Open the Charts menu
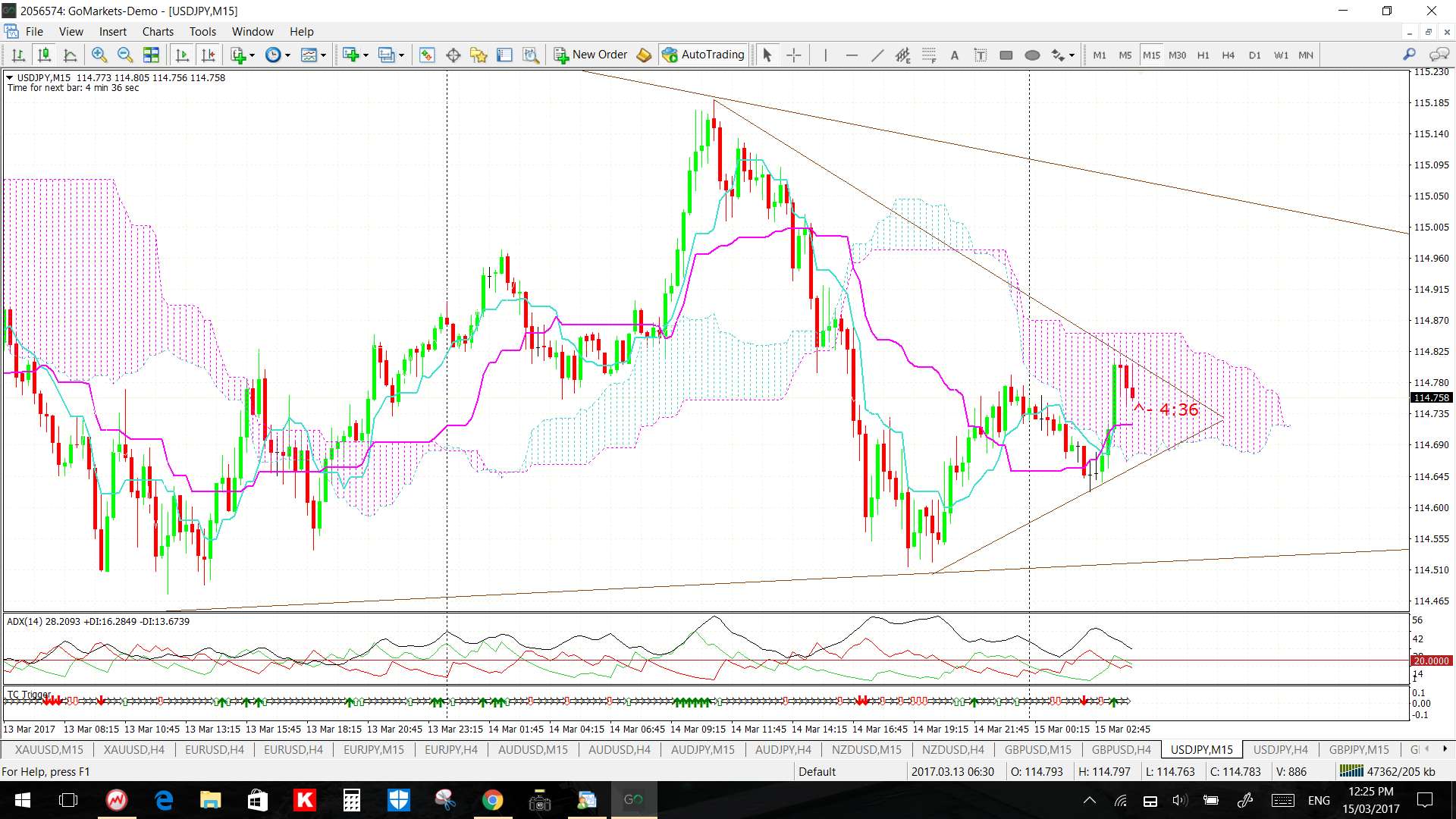Image resolution: width=1456 pixels, height=819 pixels. click(158, 32)
